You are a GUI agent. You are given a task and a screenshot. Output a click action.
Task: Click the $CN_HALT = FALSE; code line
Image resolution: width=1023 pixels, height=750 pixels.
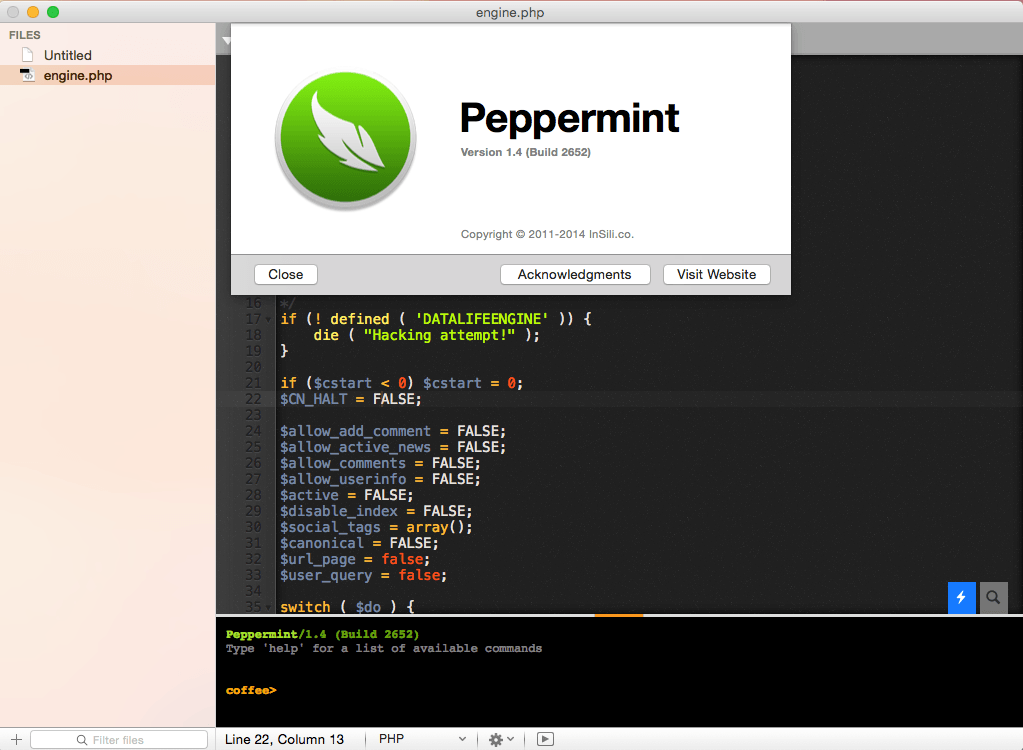351,399
